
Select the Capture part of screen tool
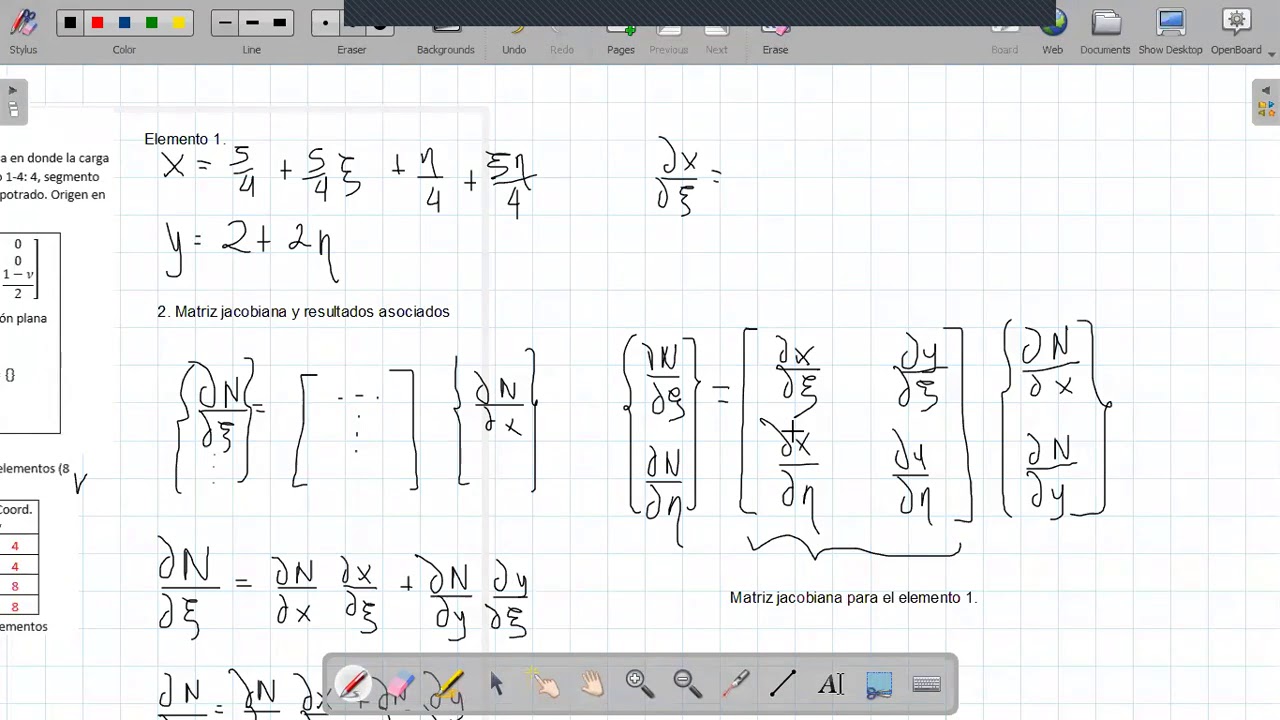click(879, 684)
